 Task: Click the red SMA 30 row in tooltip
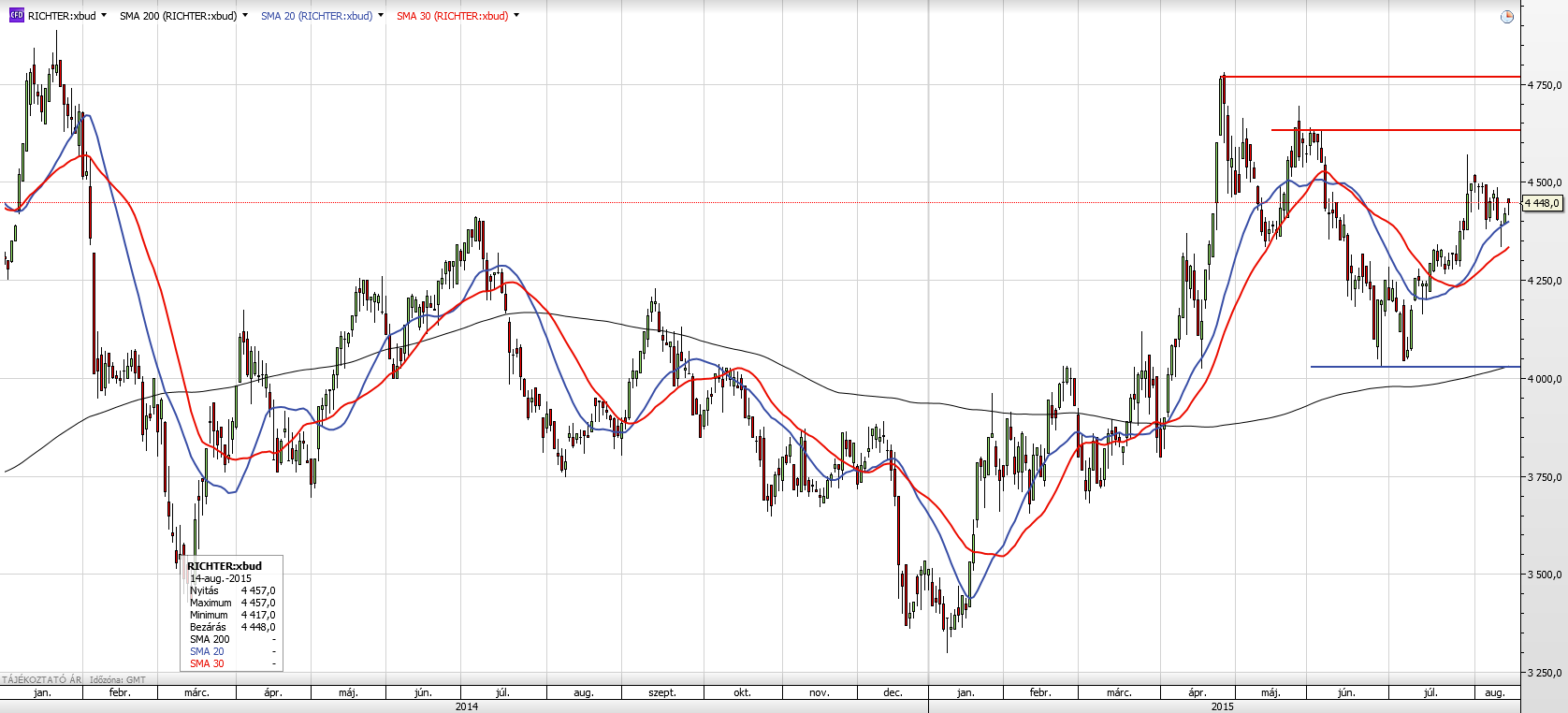232,663
